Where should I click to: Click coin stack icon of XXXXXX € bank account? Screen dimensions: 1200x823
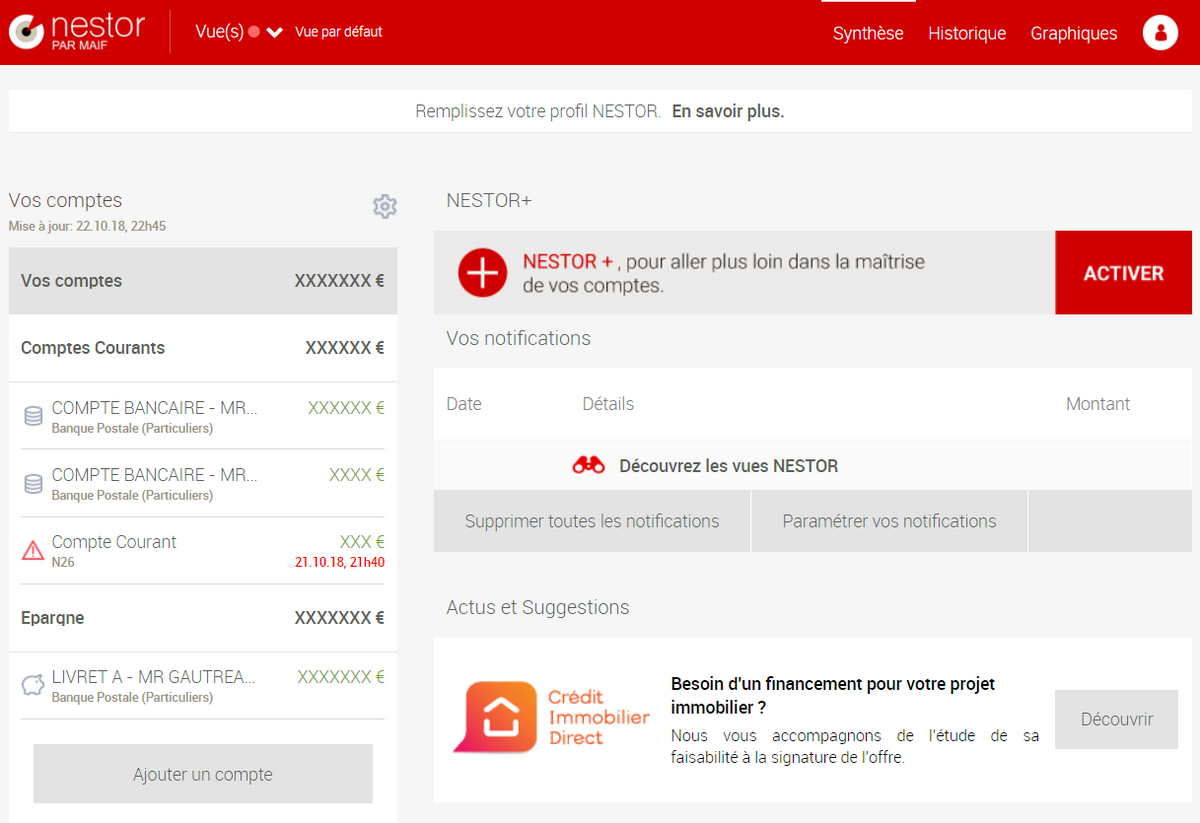coord(33,416)
